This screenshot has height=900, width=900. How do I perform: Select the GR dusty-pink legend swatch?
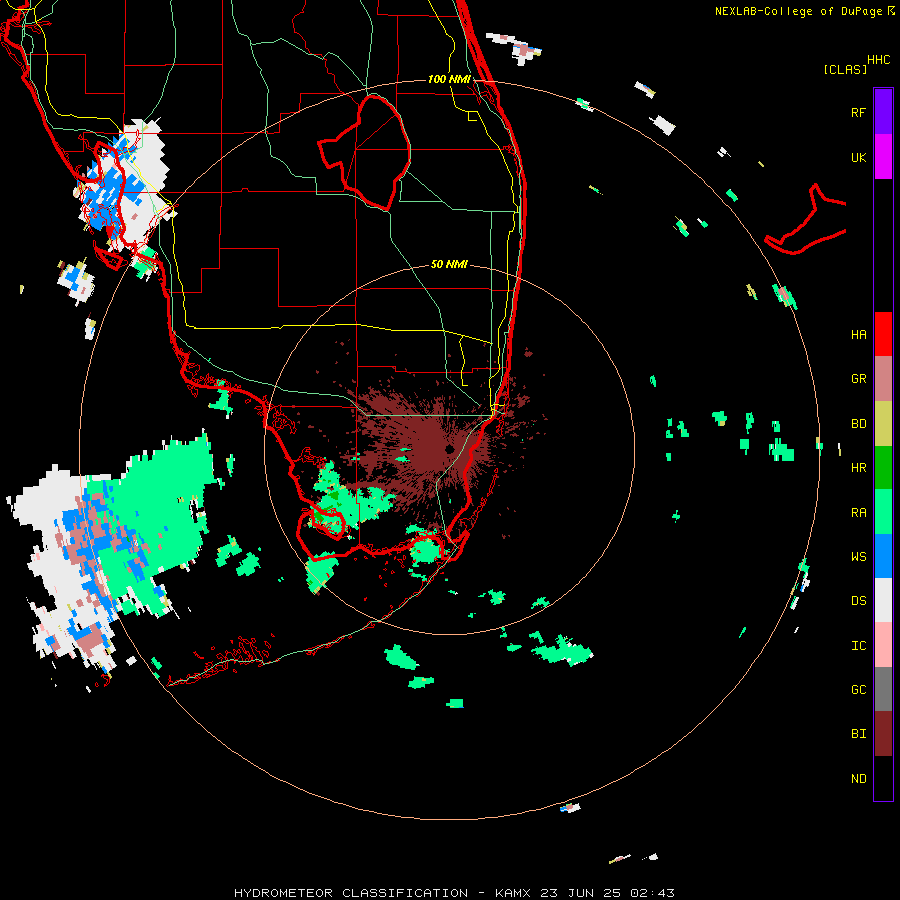(x=883, y=379)
